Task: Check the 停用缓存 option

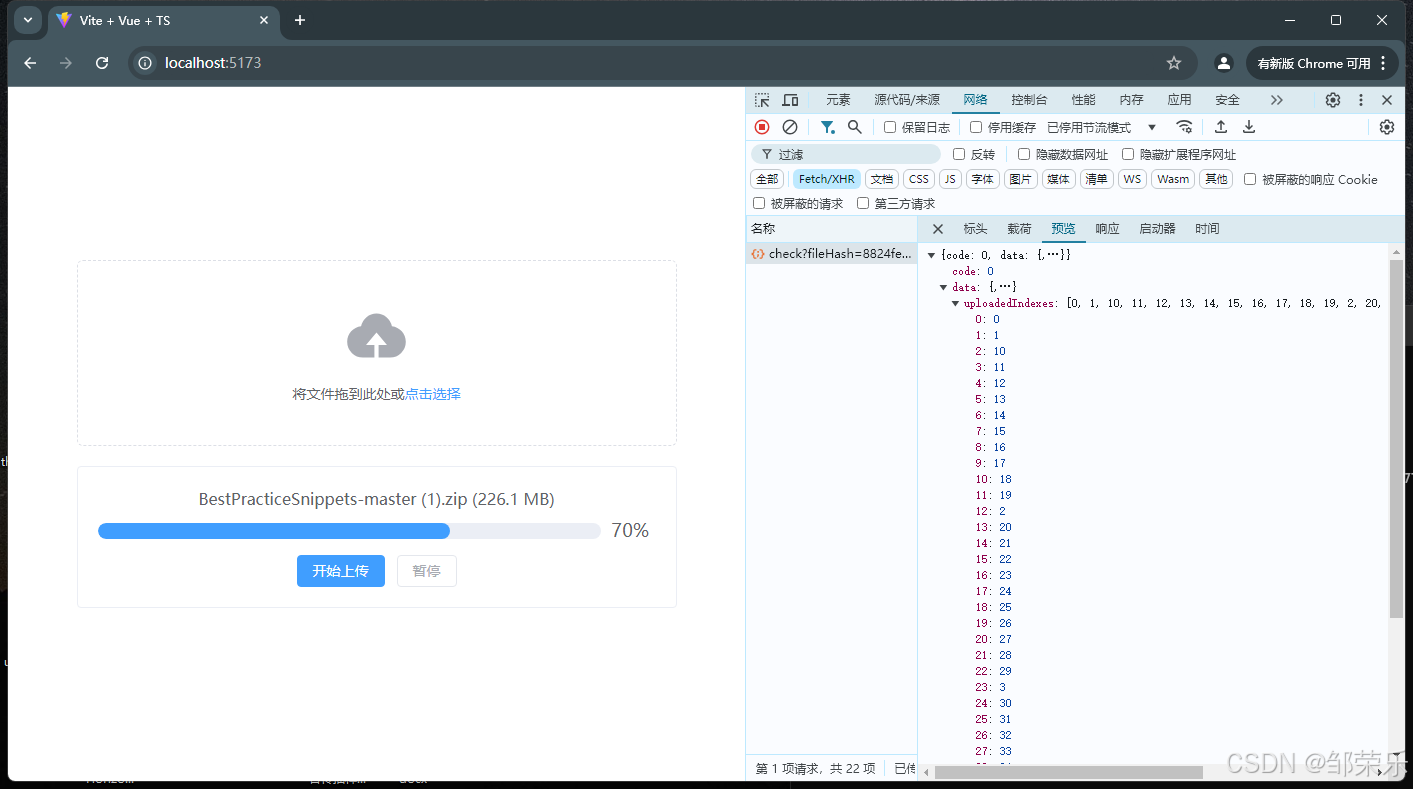Action: [976, 127]
